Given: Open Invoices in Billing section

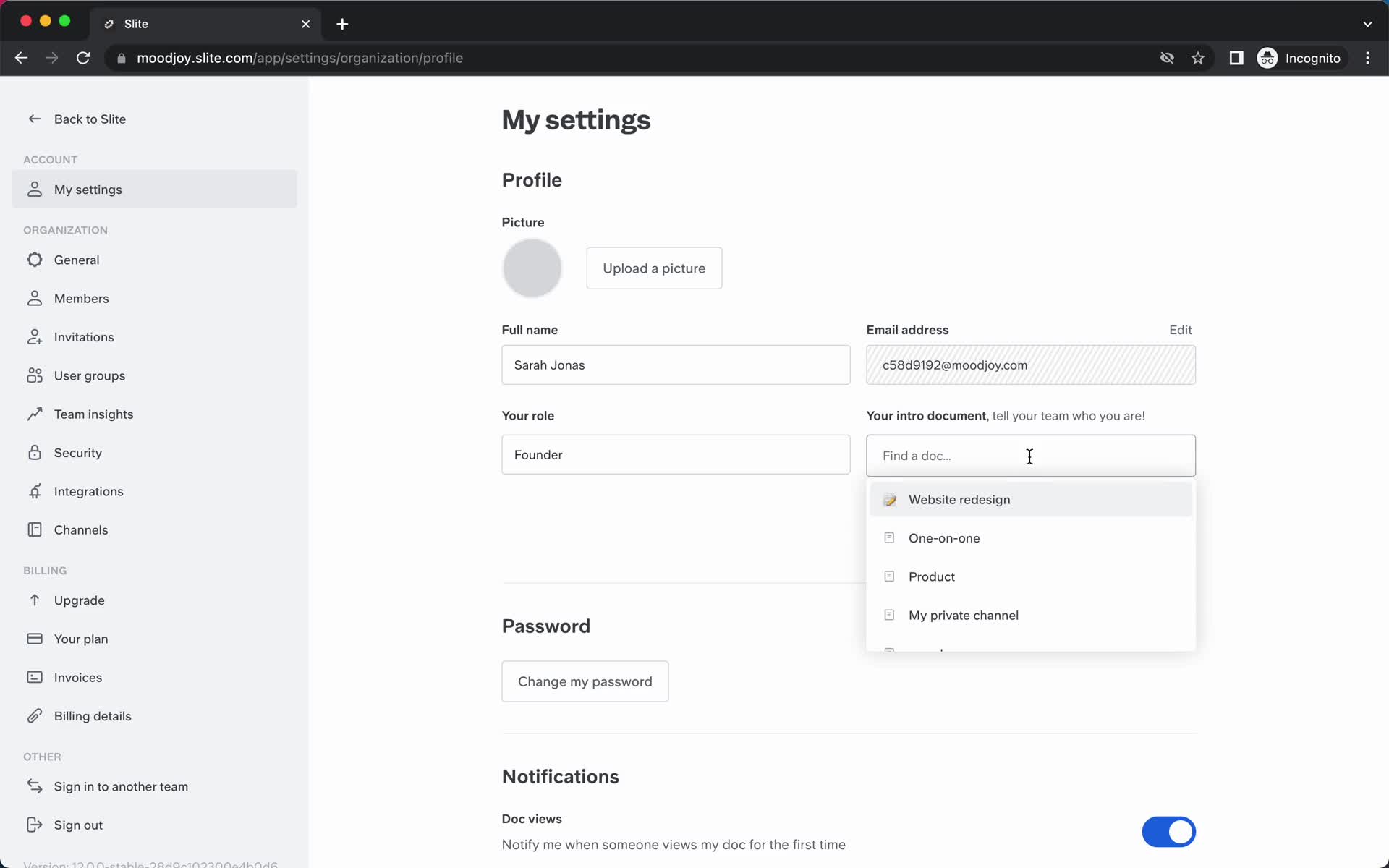Looking at the screenshot, I should pos(154,677).
